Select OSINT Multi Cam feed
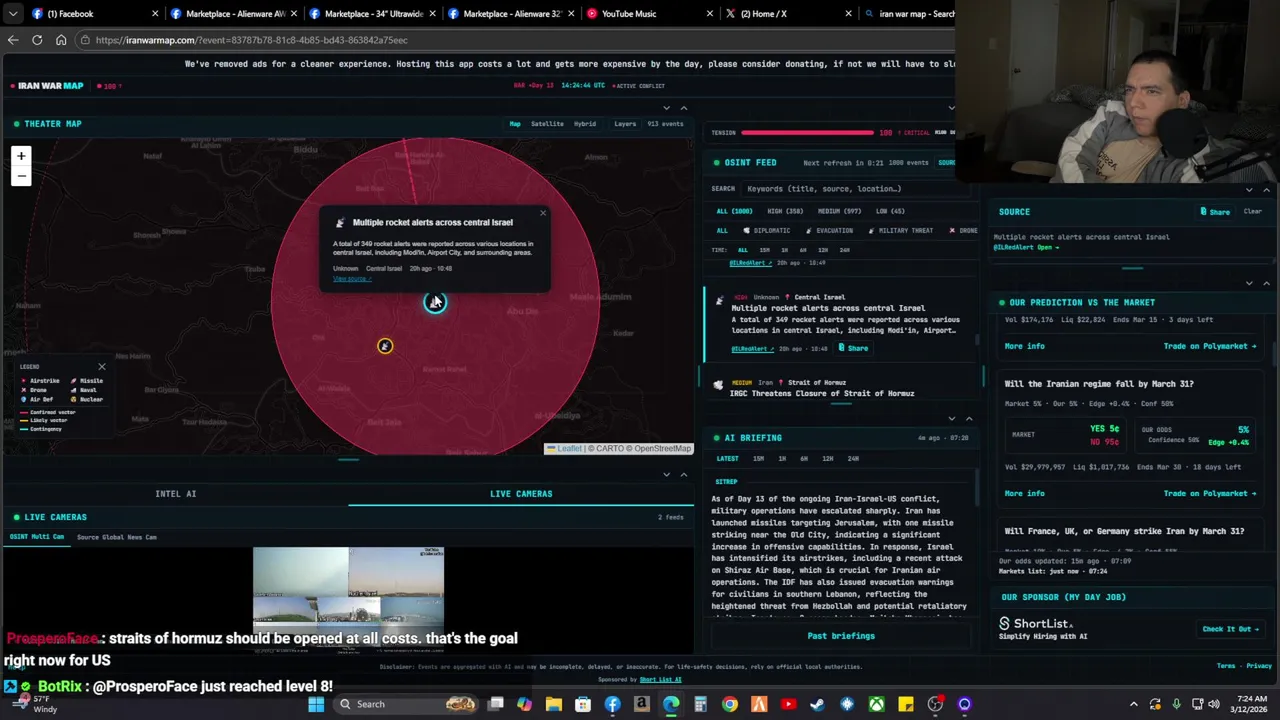The image size is (1280, 720). 37,537
